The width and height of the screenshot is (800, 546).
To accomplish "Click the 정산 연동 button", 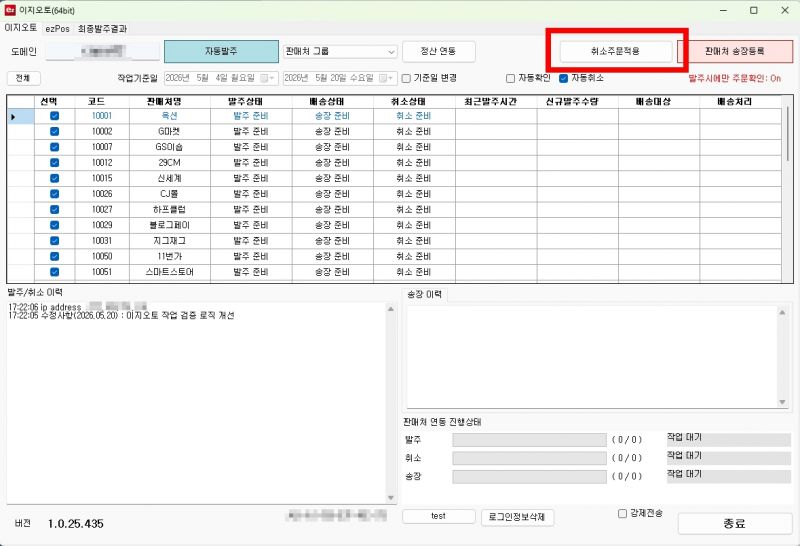I will pos(439,52).
